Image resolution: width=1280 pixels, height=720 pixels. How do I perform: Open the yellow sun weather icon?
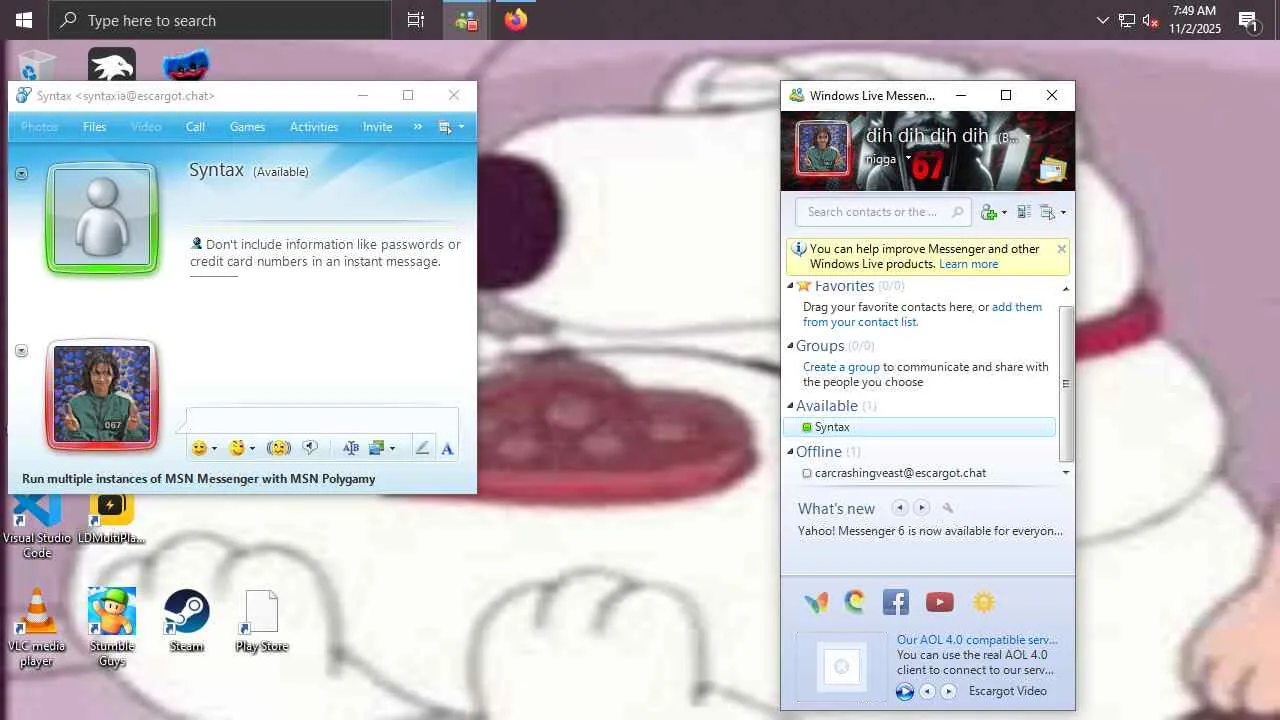[984, 602]
